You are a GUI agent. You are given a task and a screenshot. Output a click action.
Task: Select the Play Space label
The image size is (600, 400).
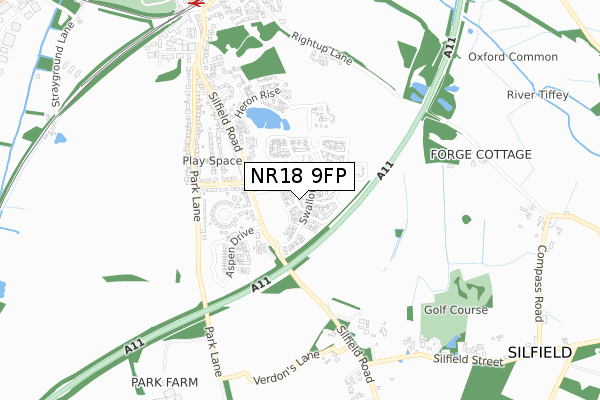point(212,161)
